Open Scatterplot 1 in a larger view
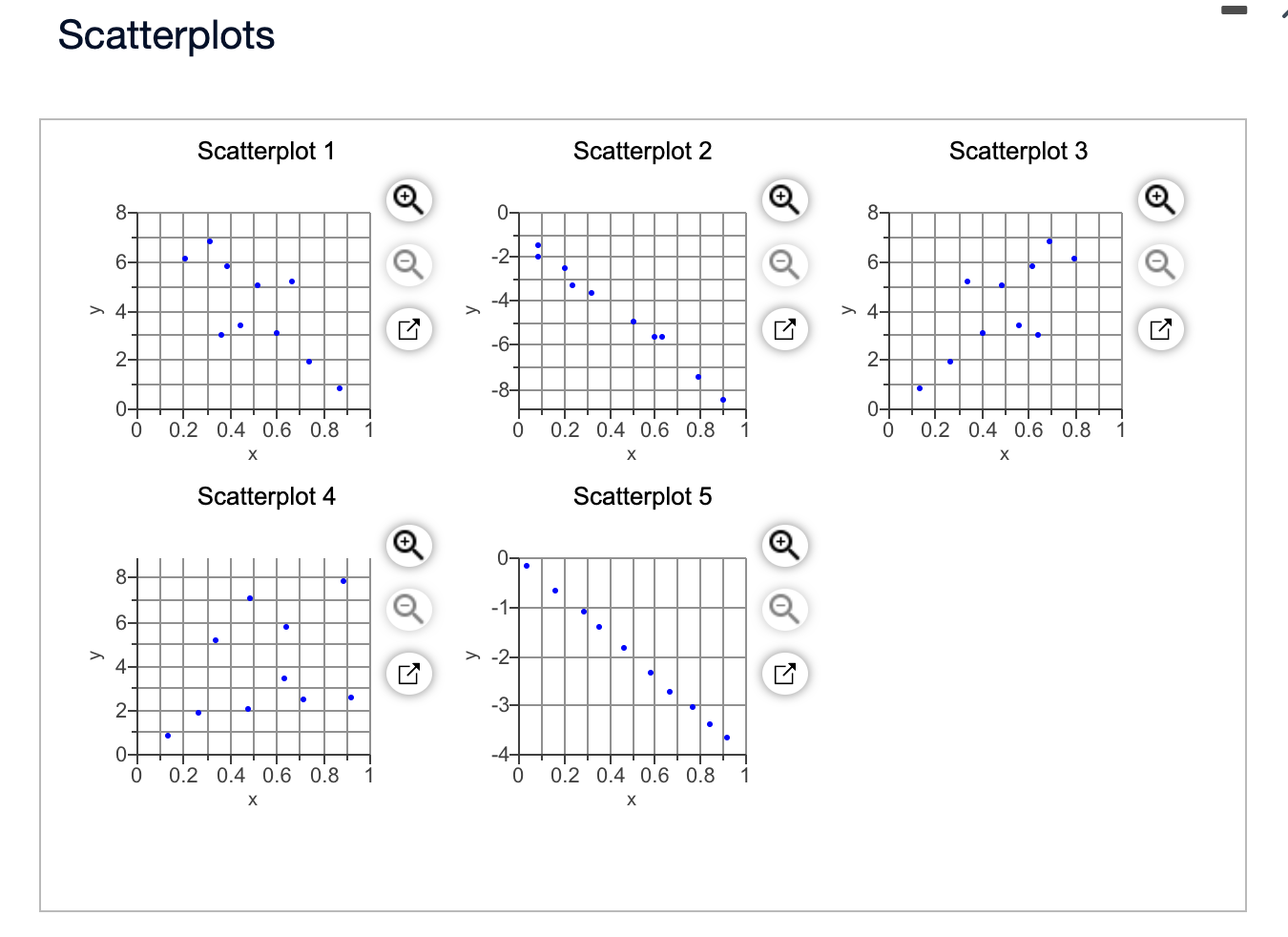 [407, 328]
